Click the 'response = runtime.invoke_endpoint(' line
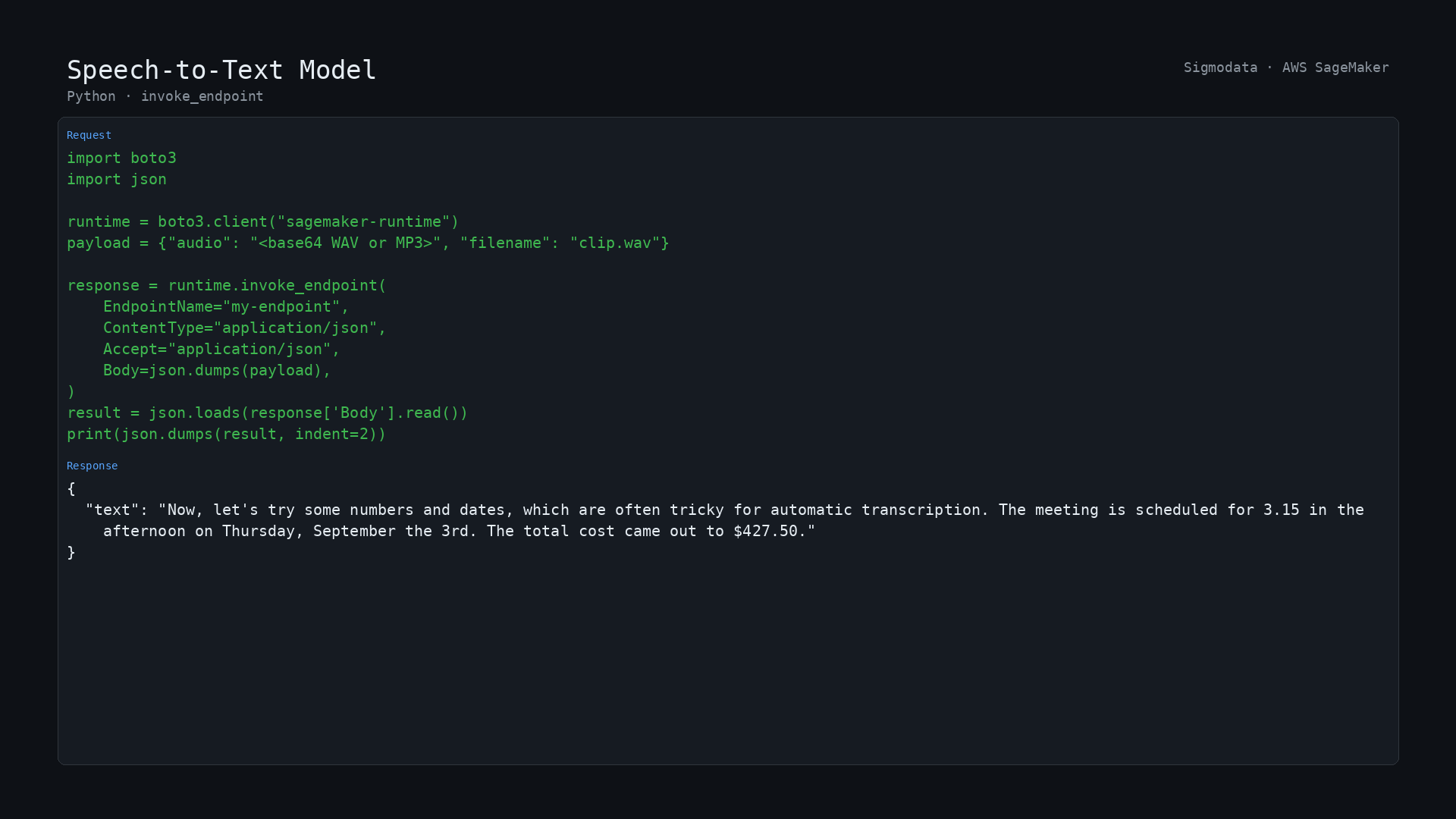Viewport: 1456px width, 819px height. point(227,285)
